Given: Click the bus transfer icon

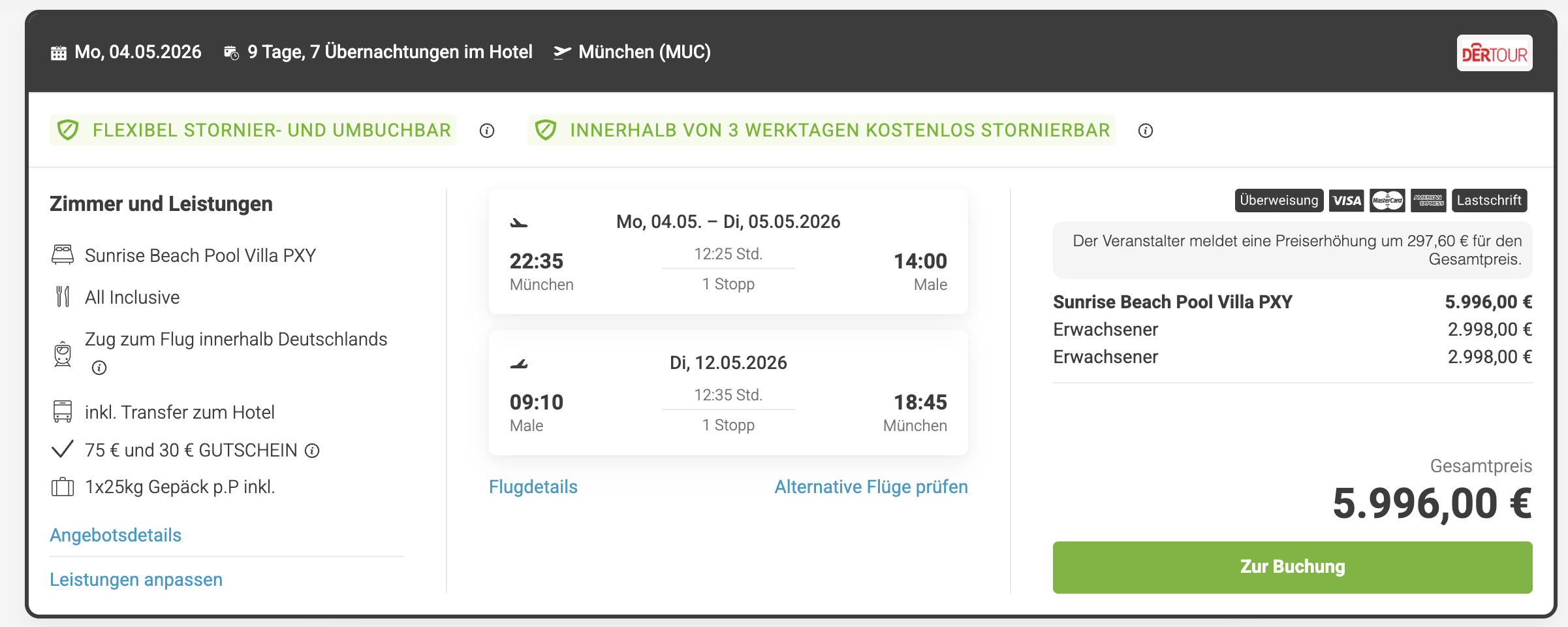Looking at the screenshot, I should pos(63,411).
